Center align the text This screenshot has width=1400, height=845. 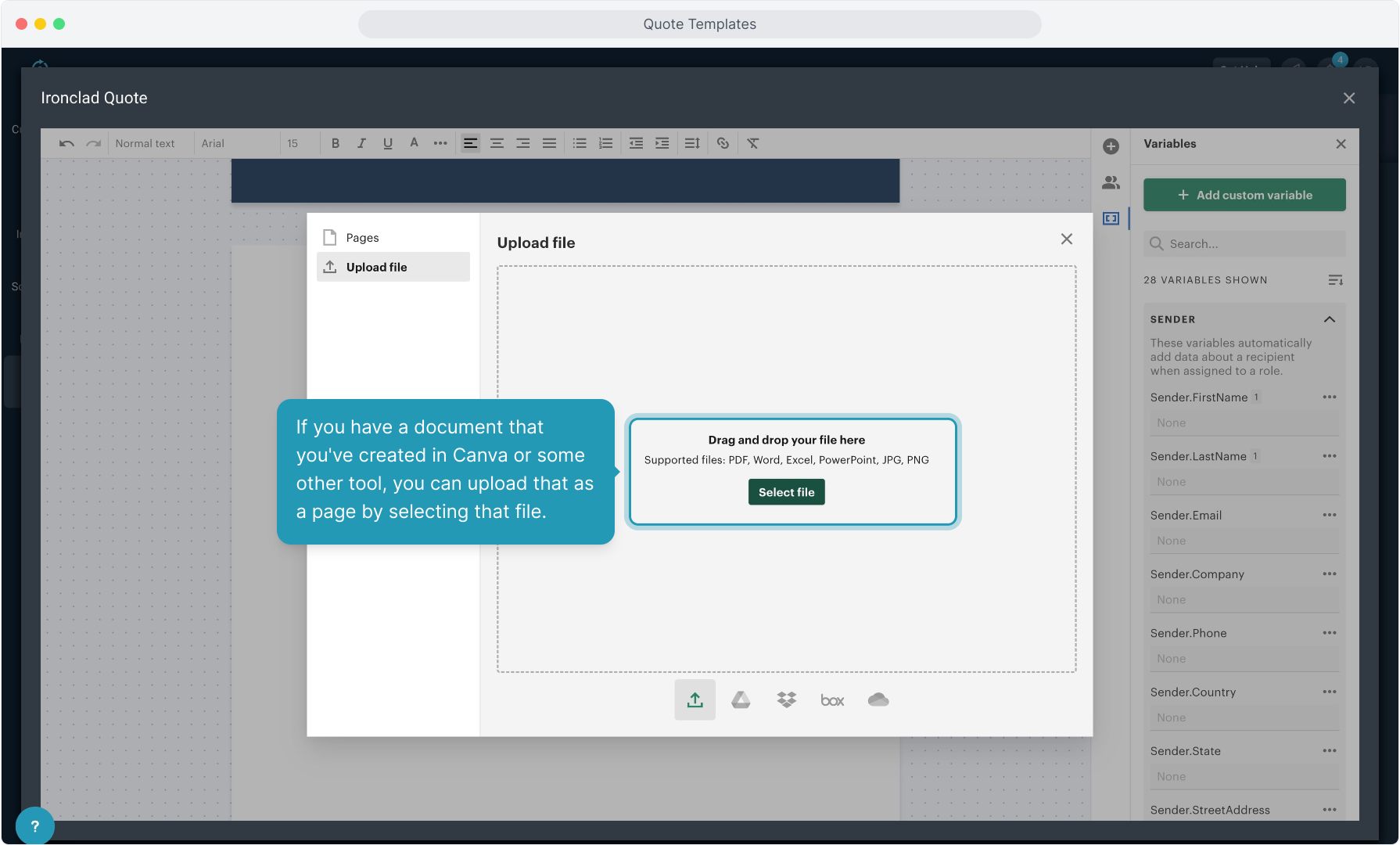[497, 143]
